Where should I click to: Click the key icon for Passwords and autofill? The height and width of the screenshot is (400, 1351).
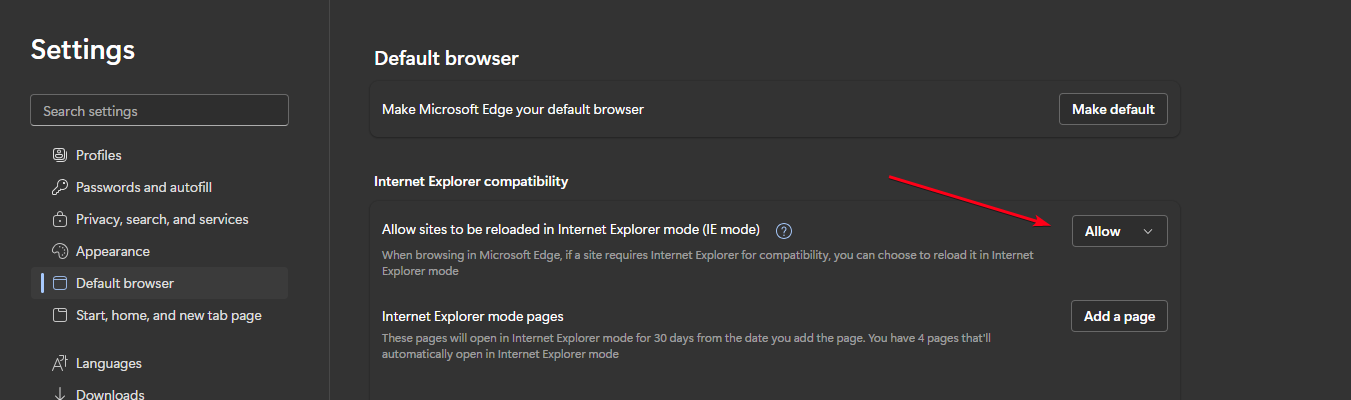pos(59,187)
